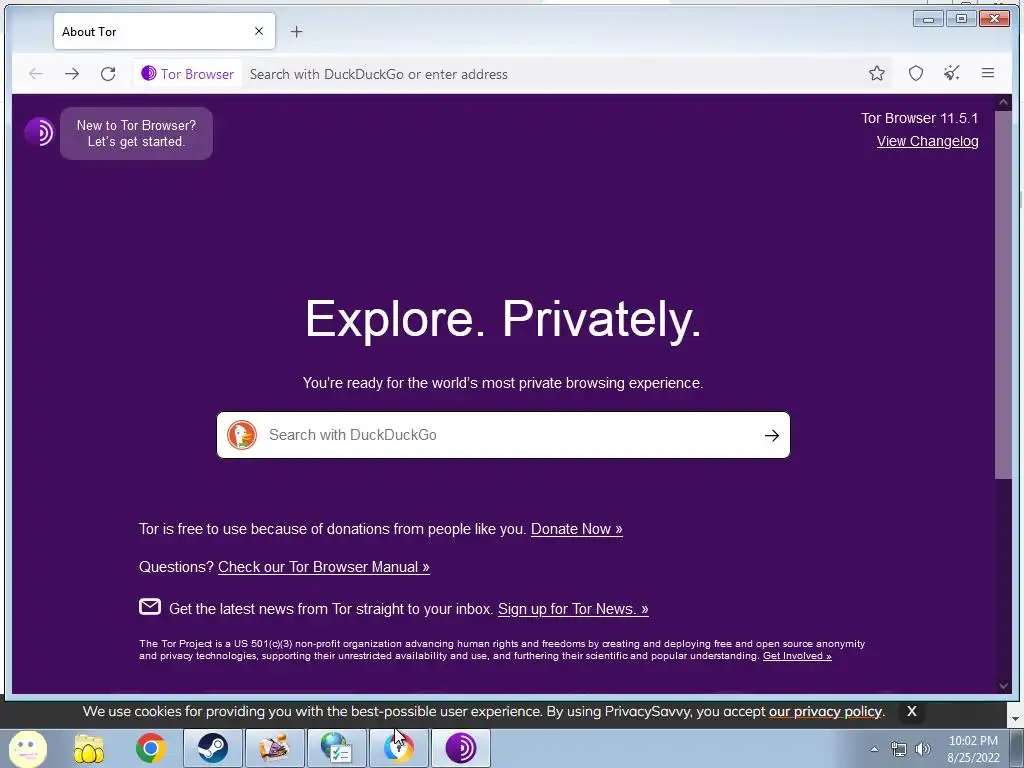
Task: Go forward with the forward arrow
Action: (x=72, y=74)
